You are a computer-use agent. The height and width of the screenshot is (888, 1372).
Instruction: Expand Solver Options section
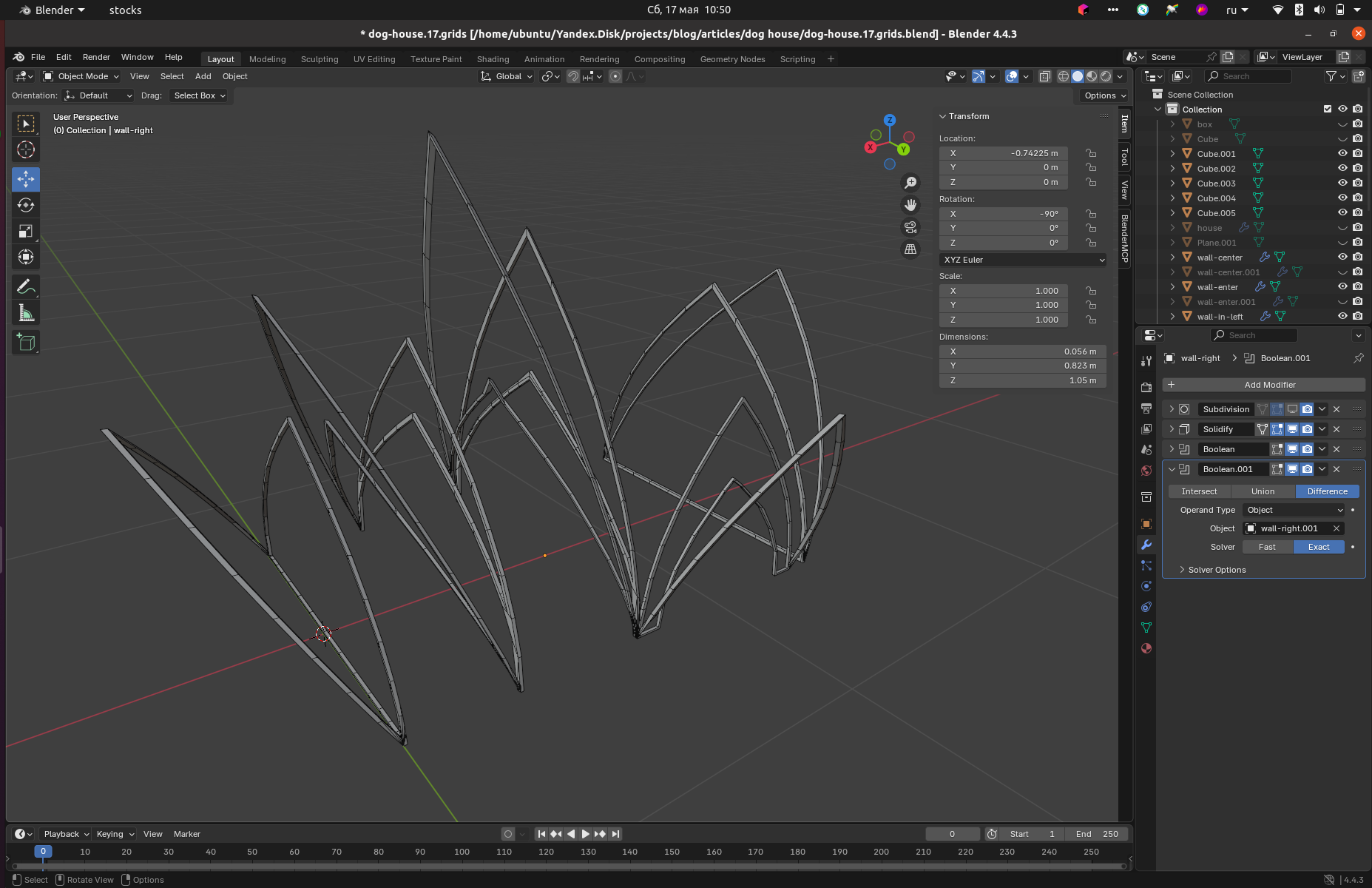1217,570
